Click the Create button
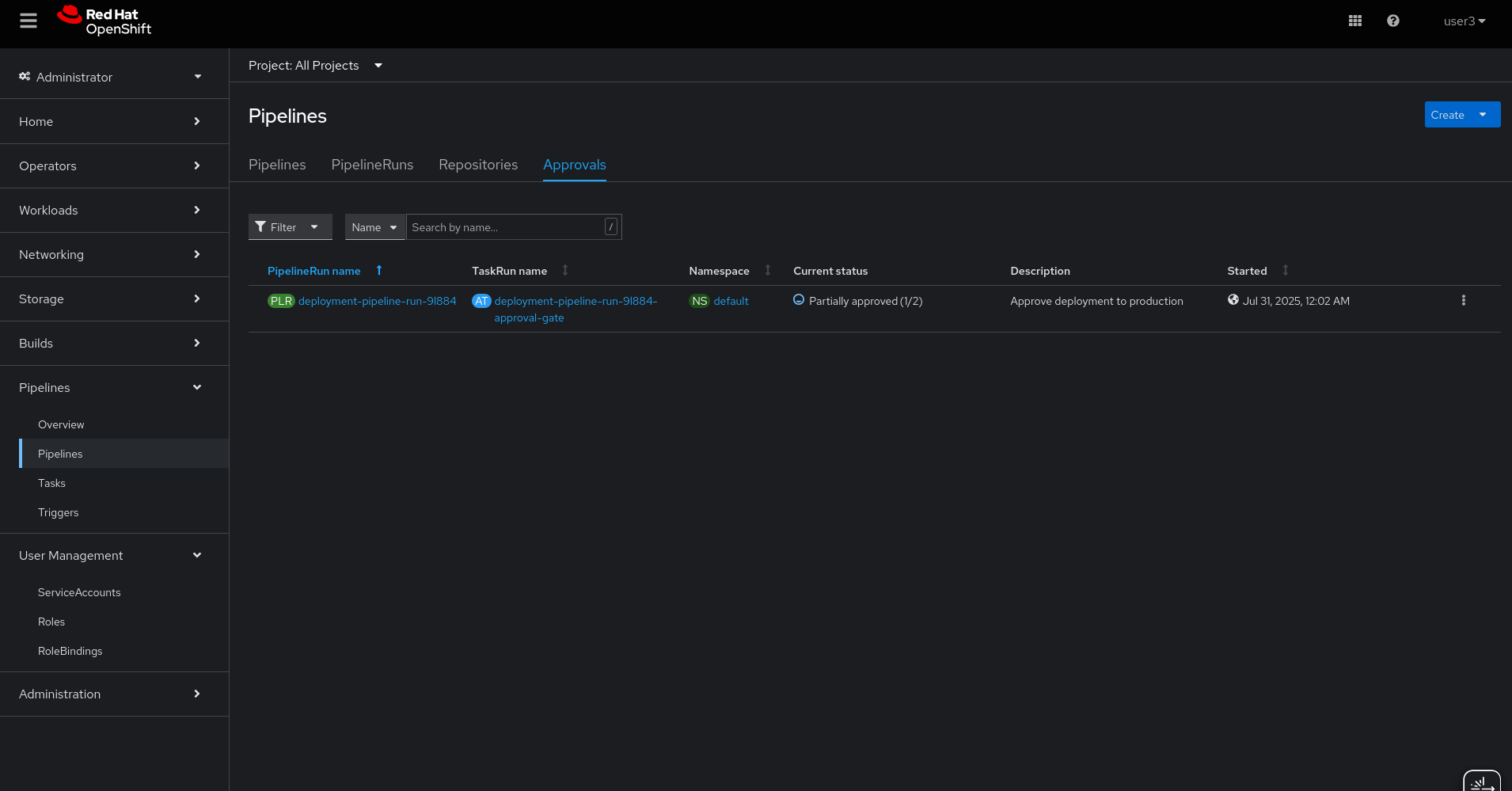Image resolution: width=1512 pixels, height=791 pixels. point(1447,115)
